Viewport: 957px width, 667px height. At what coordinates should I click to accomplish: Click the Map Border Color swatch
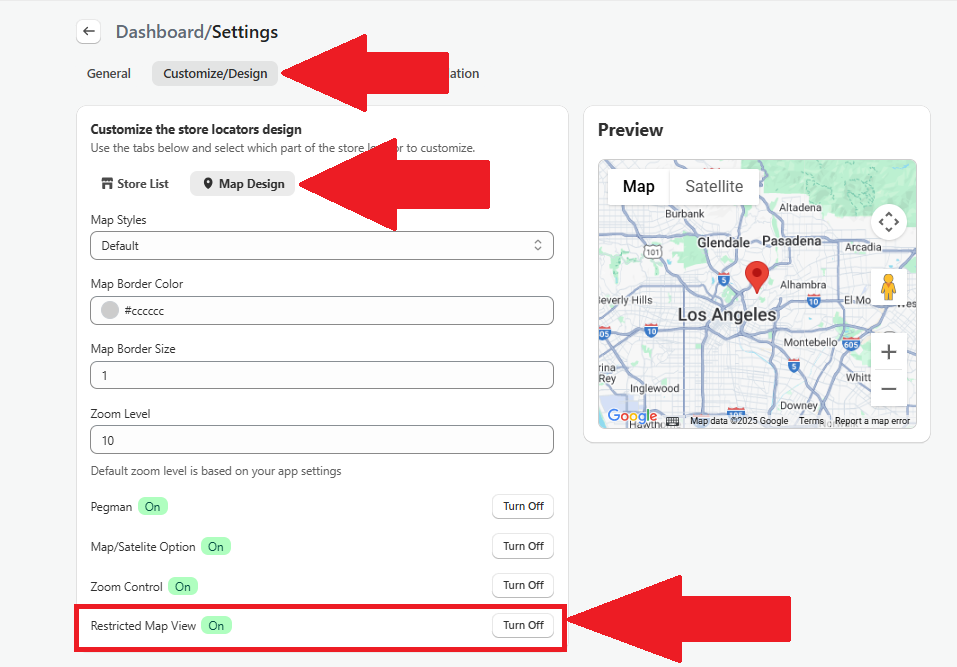coord(110,311)
